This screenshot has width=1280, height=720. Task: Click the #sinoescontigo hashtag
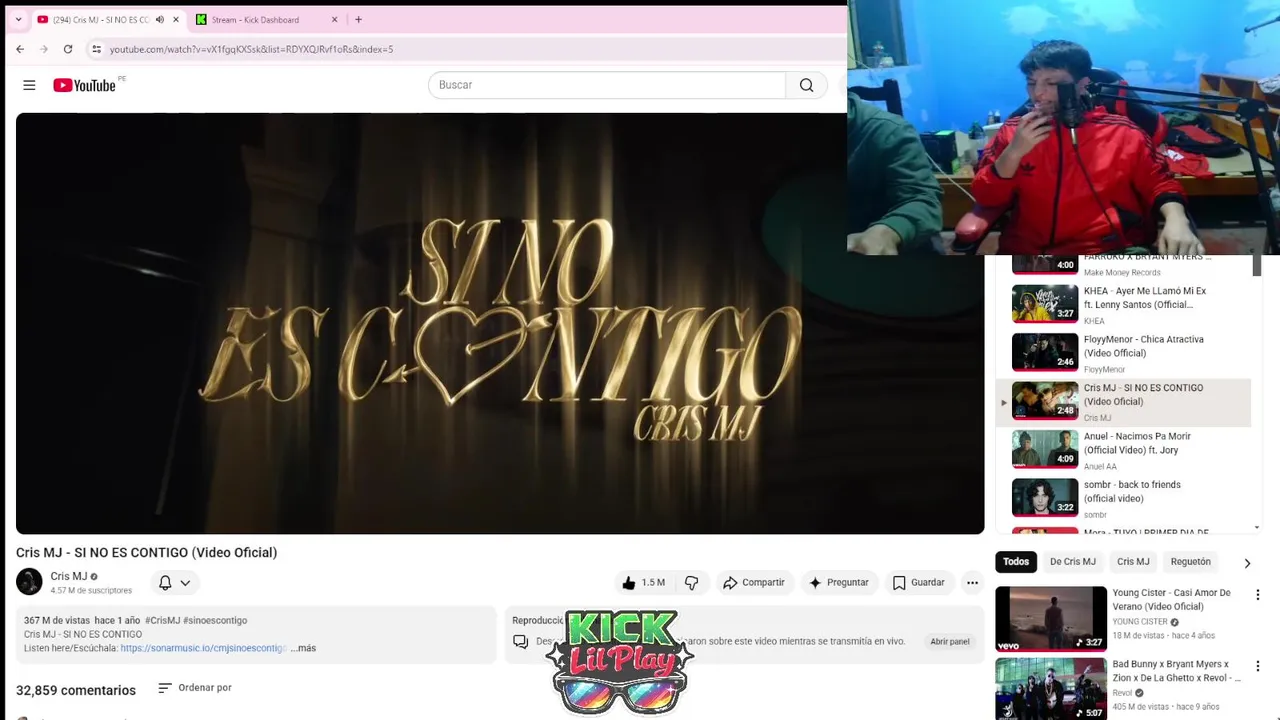[x=215, y=620]
